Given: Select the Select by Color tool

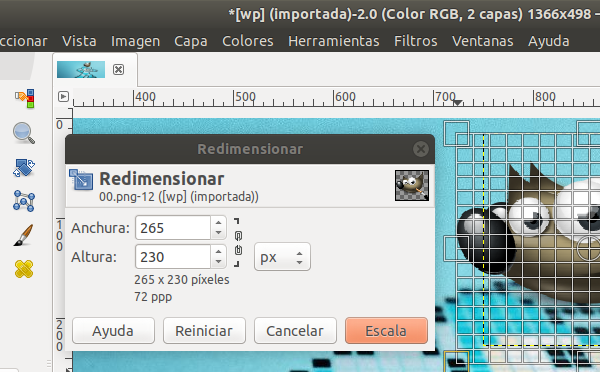Looking at the screenshot, I should [x=24, y=99].
